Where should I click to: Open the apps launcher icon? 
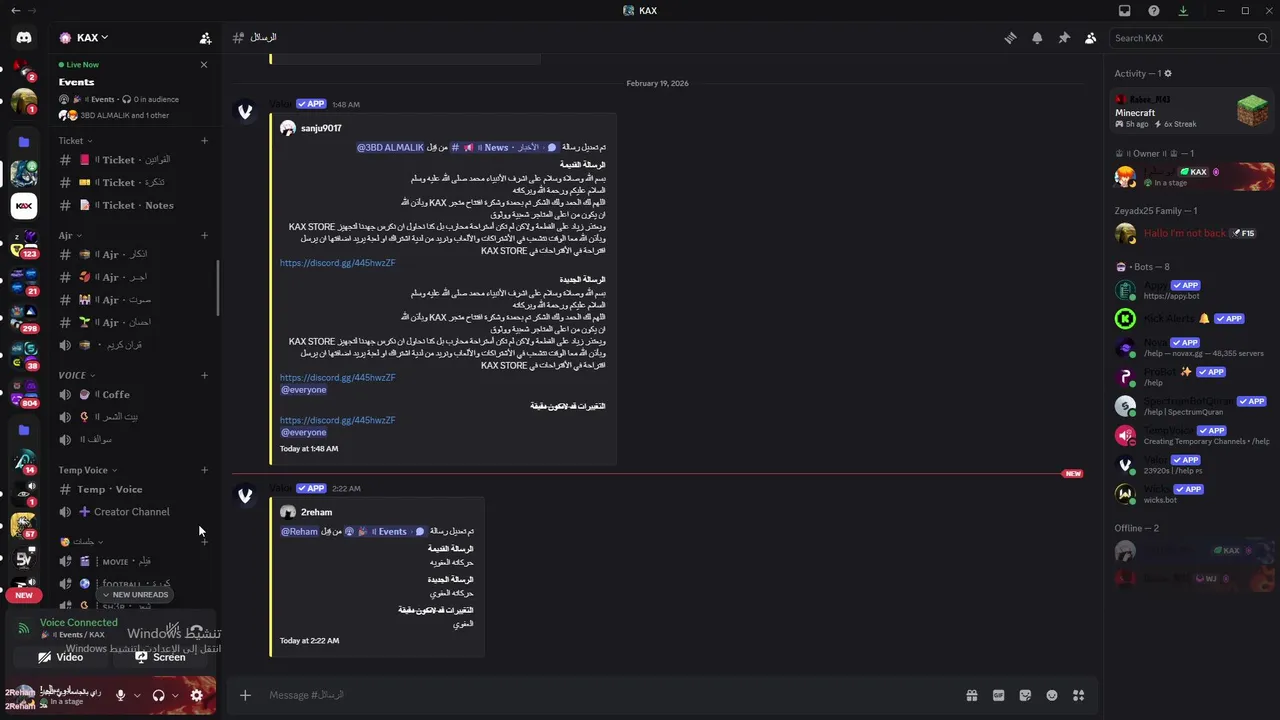pyautogui.click(x=1079, y=695)
